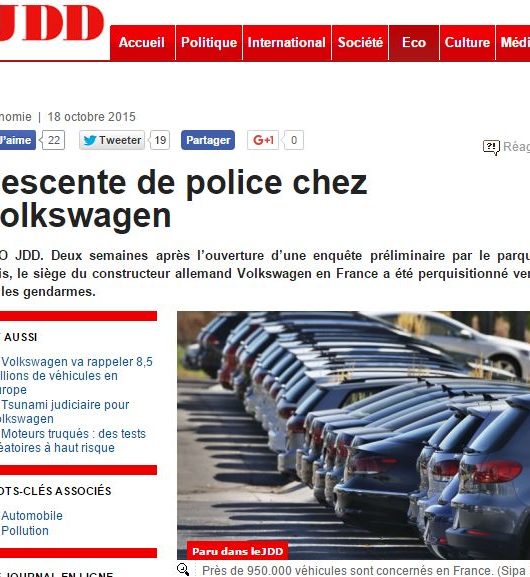The height and width of the screenshot is (577, 530).
Task: Switch to the Culture section
Action: tap(467, 43)
